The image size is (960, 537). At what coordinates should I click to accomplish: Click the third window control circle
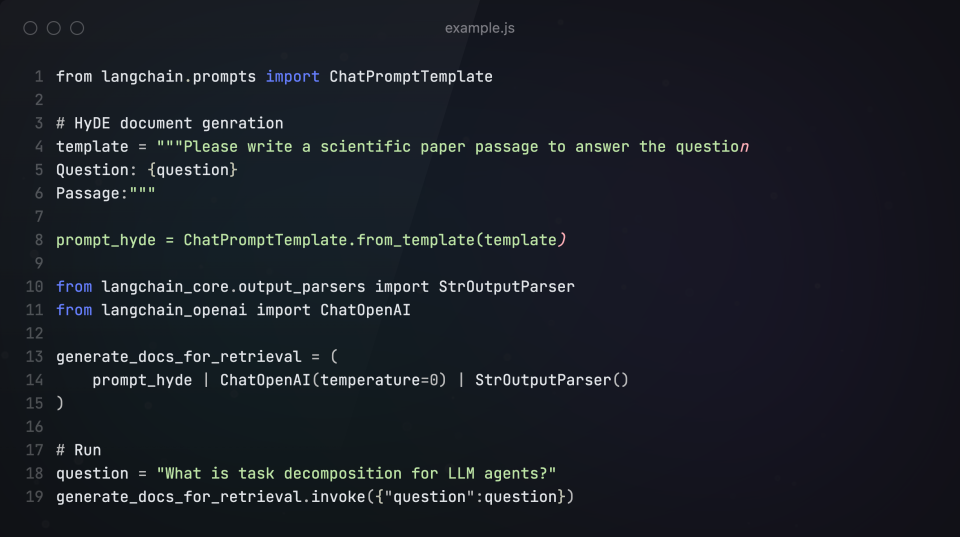click(77, 28)
